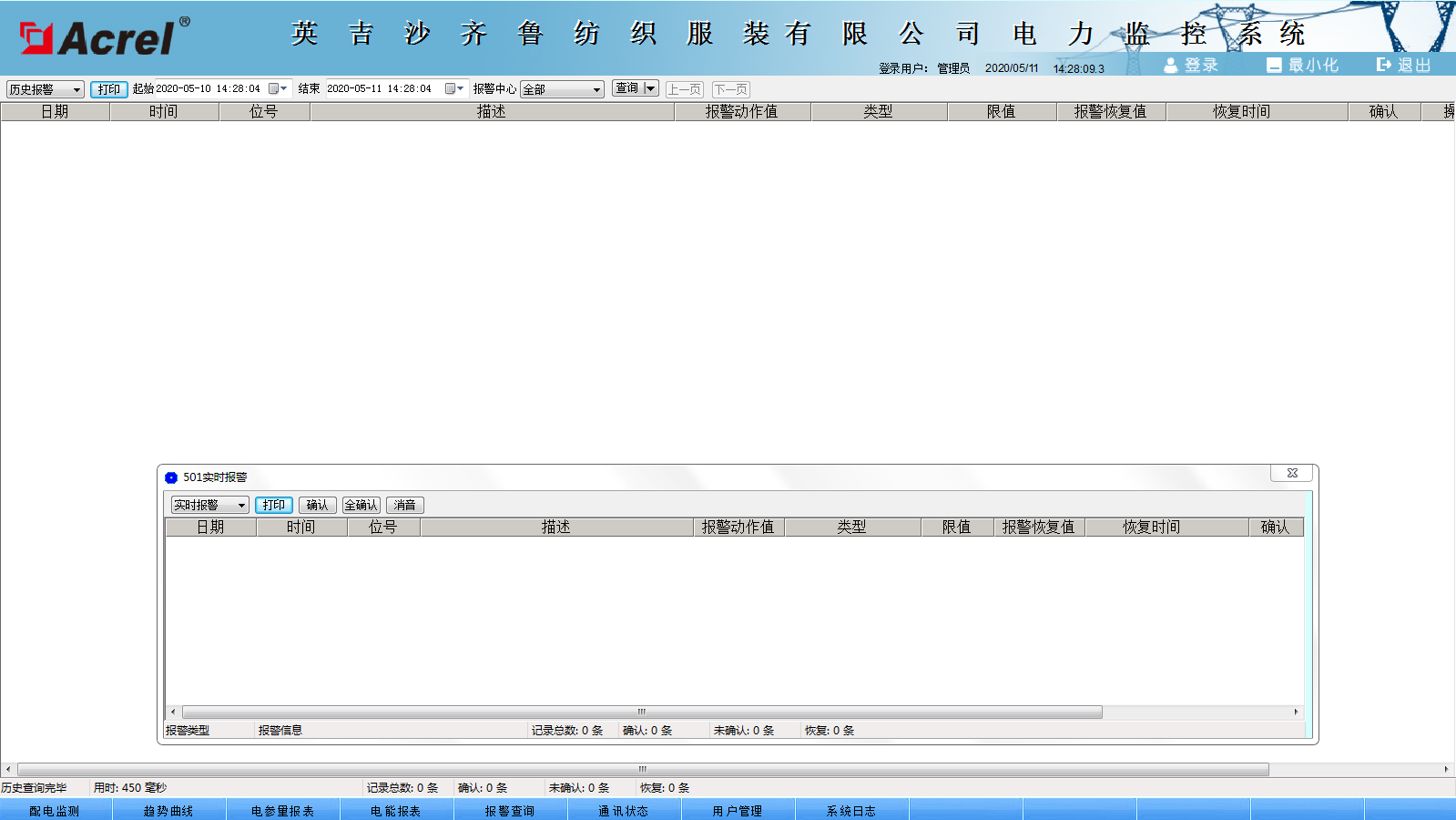Click the Acrel logo
The height and width of the screenshot is (820, 1456).
pos(105,37)
